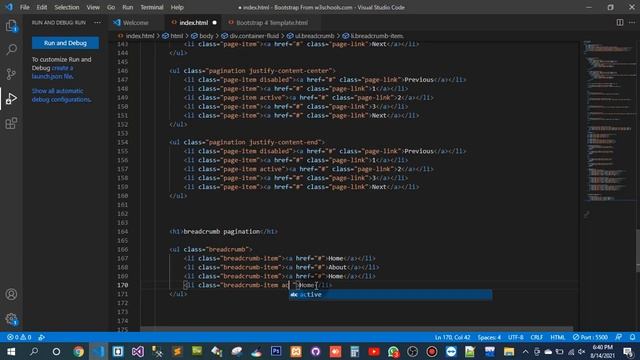Change encoding via UTF-8 indicator
The height and width of the screenshot is (360, 640).
tap(516, 337)
